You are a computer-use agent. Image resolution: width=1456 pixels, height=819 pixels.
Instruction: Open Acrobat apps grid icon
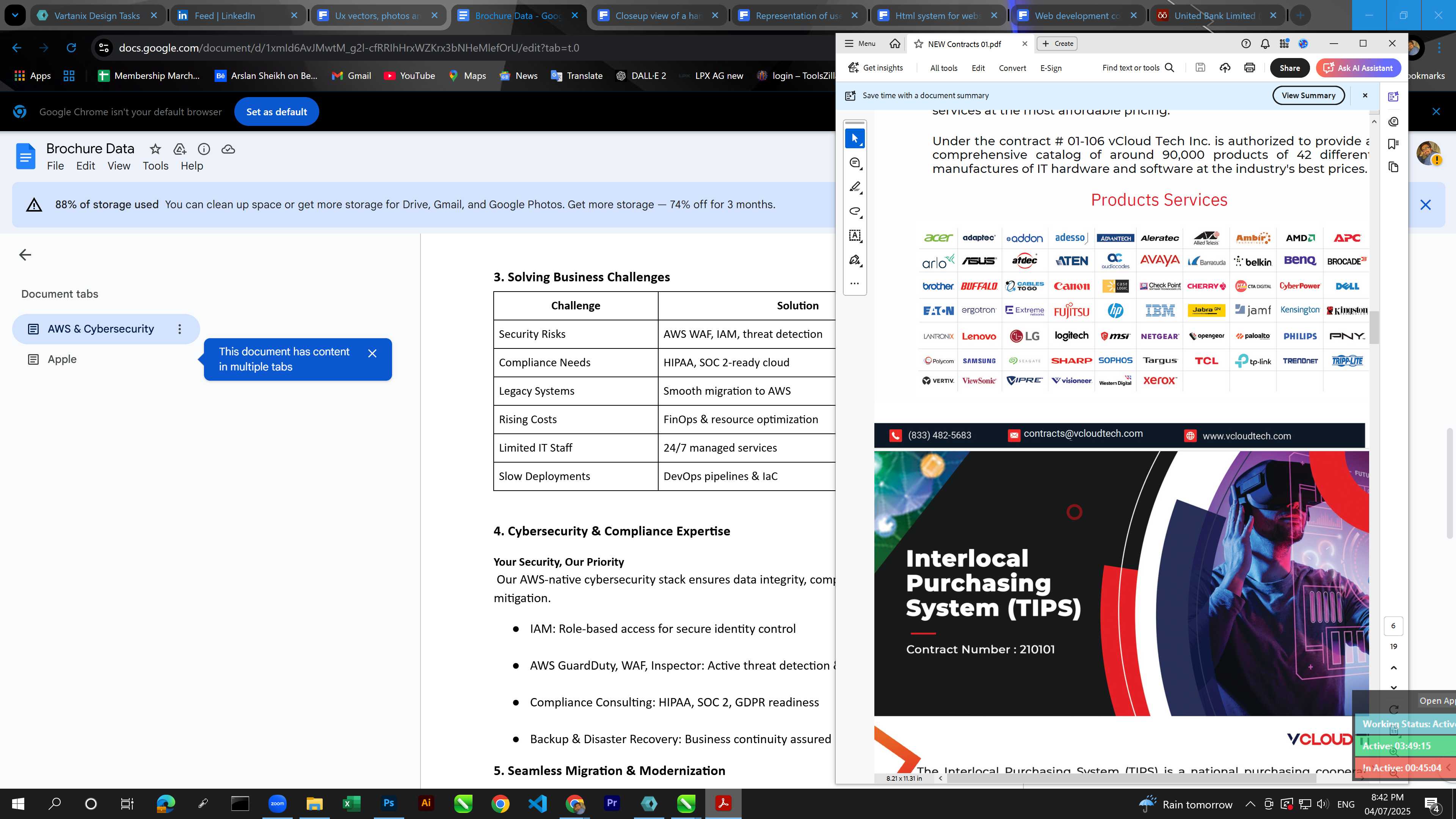1284,44
